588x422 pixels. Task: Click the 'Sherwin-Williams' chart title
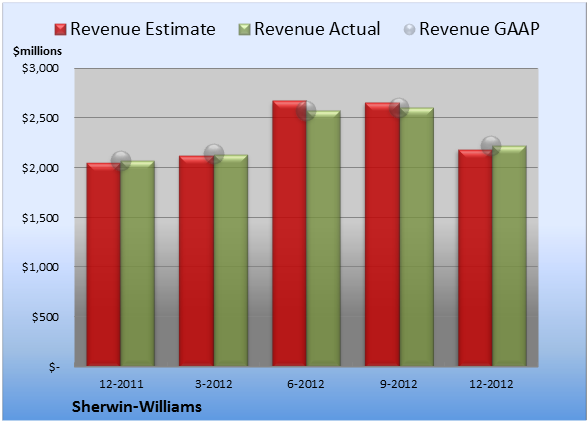click(137, 407)
